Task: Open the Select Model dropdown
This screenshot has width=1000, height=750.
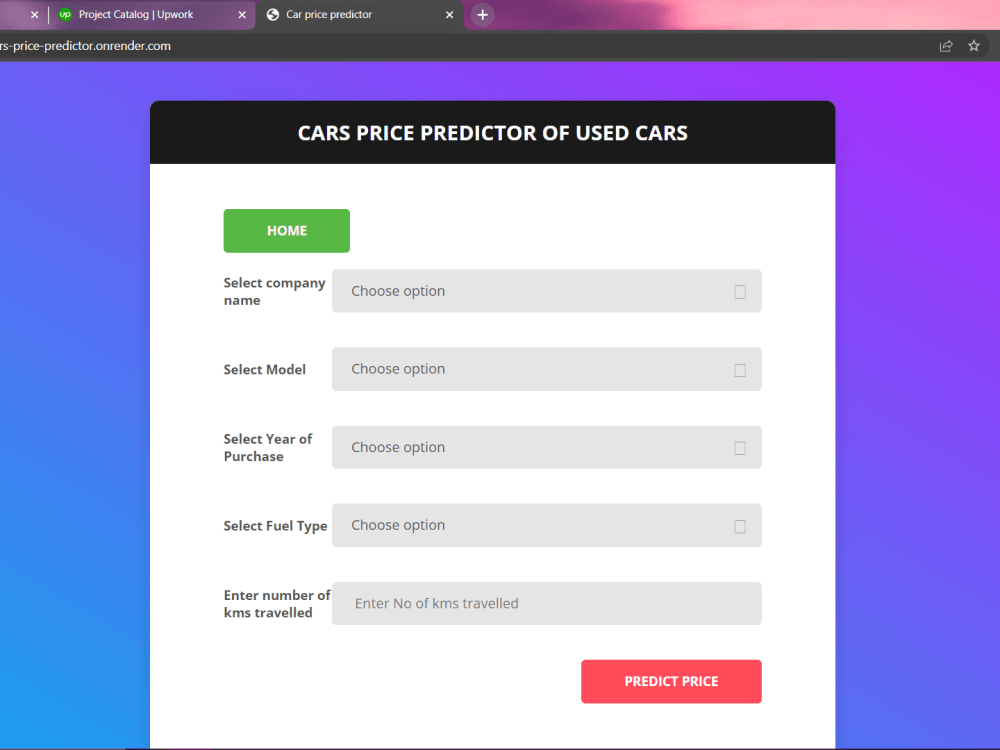Action: pyautogui.click(x=546, y=369)
